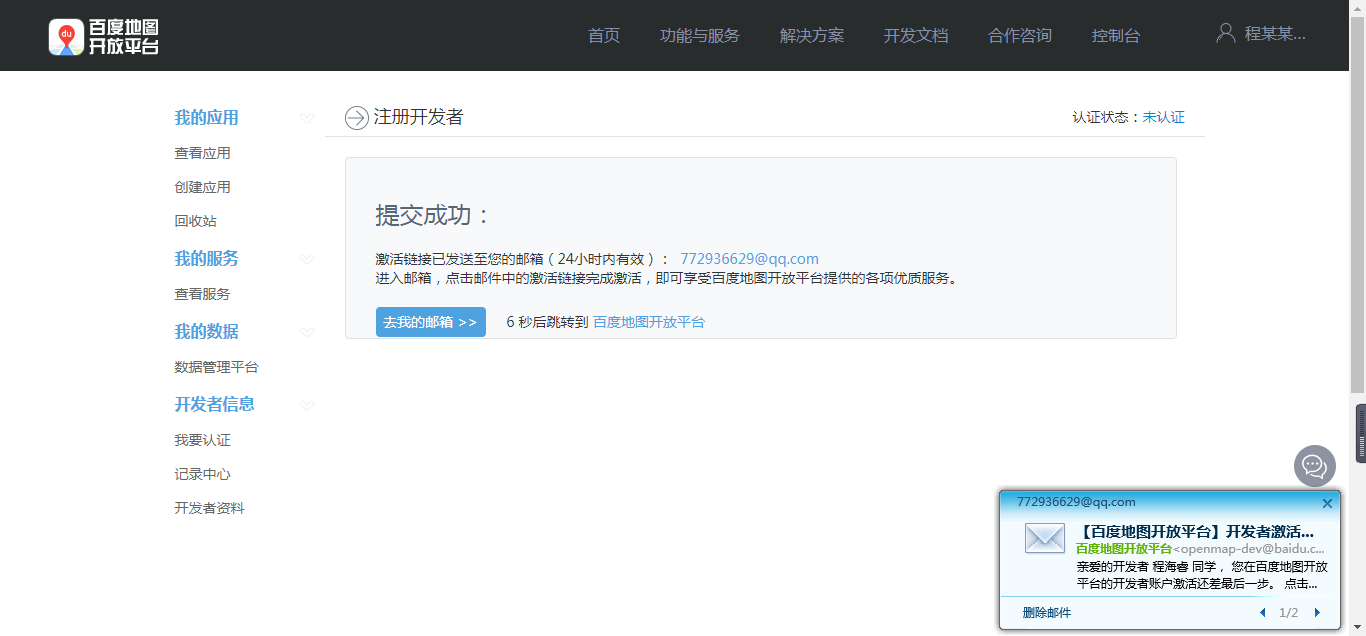The height and width of the screenshot is (636, 1366).
Task: Select 我的服务 sidebar heading
Action: click(207, 259)
